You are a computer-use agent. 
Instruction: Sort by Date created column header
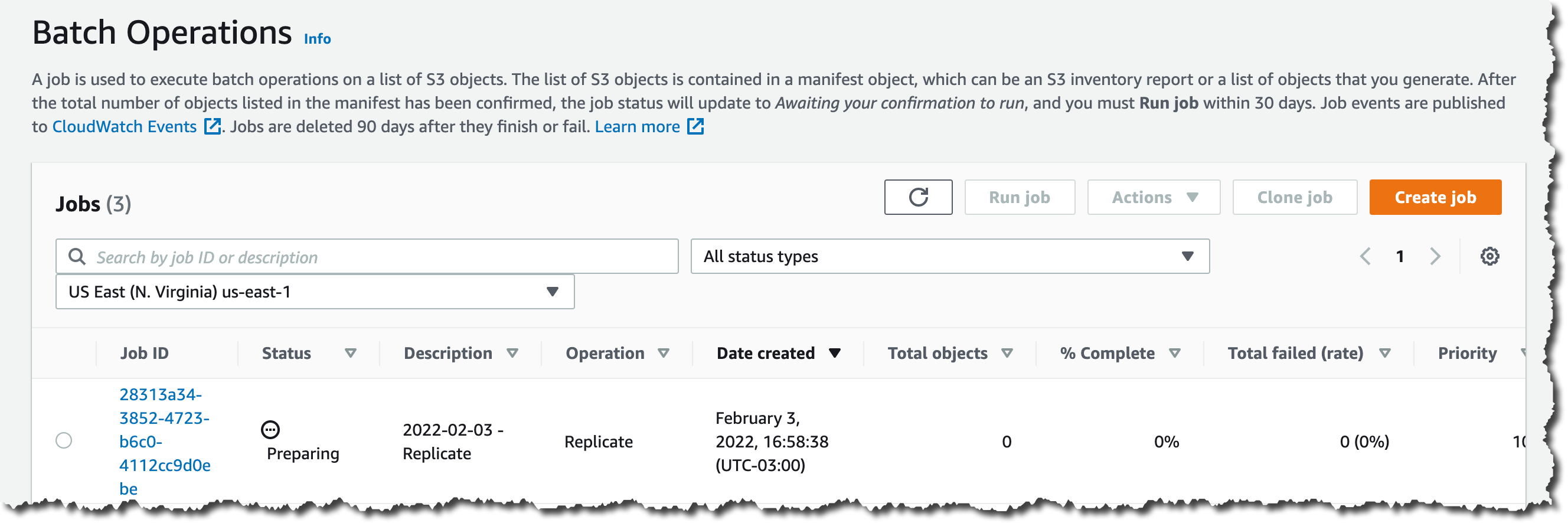(x=766, y=353)
